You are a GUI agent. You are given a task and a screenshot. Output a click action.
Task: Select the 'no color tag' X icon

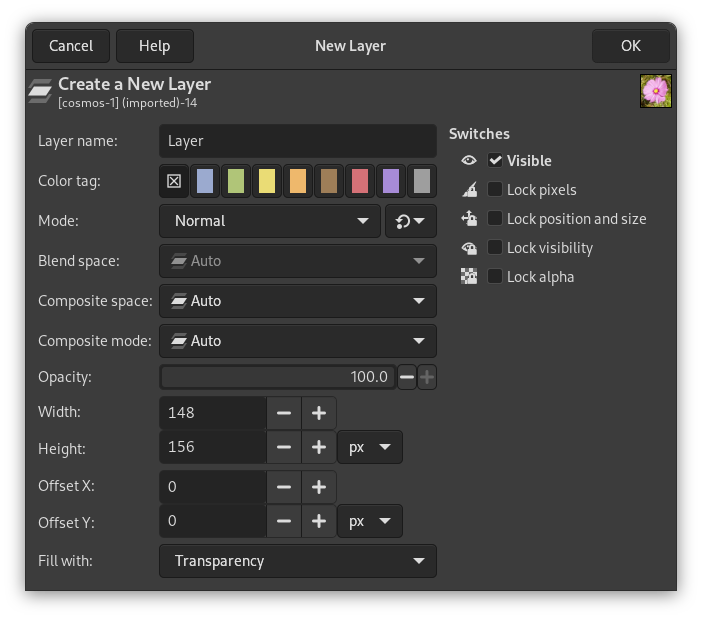pyautogui.click(x=174, y=181)
